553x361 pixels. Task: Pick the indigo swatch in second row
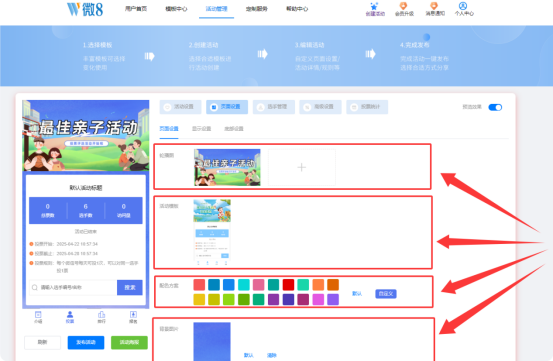coord(288,299)
